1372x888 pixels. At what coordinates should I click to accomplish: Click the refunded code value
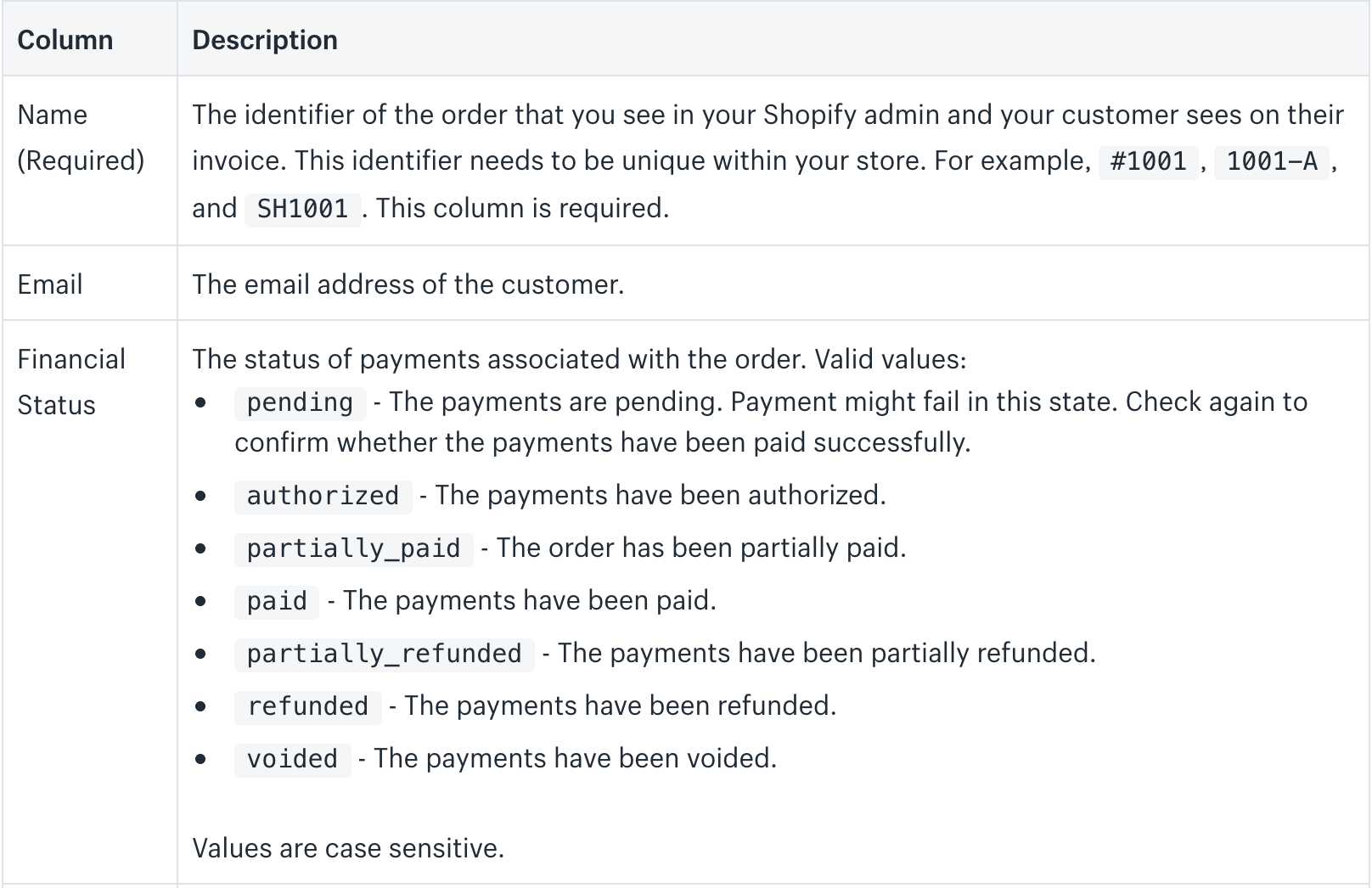307,706
